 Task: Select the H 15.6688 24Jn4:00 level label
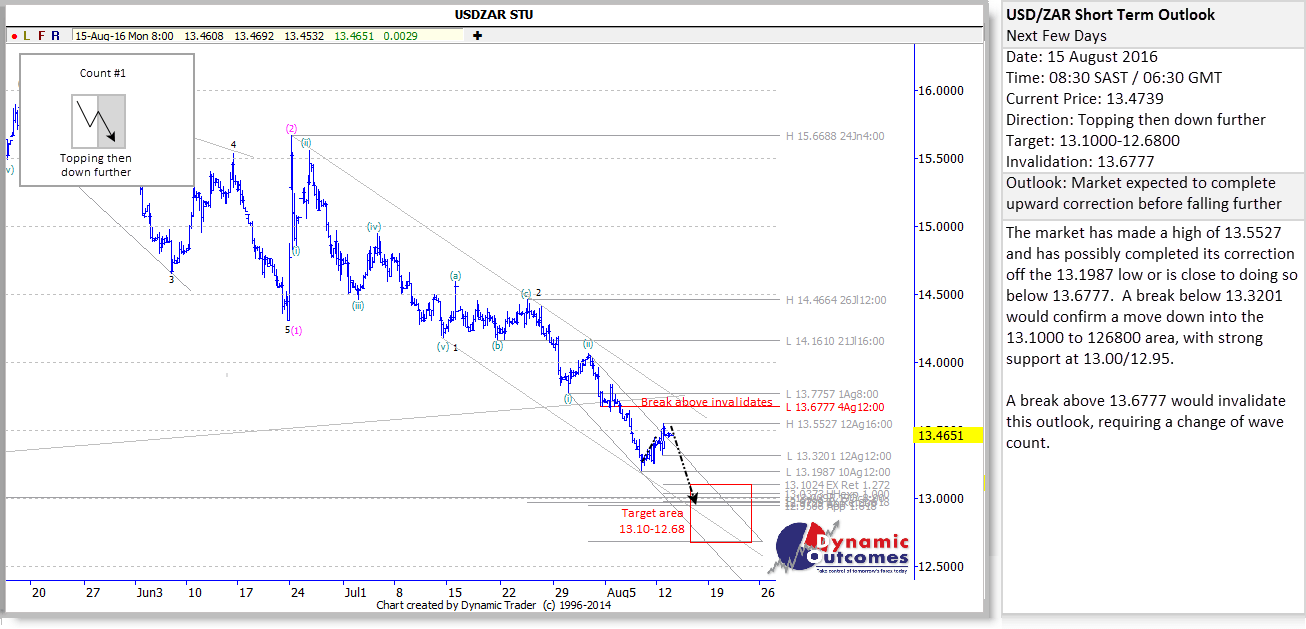click(x=835, y=136)
